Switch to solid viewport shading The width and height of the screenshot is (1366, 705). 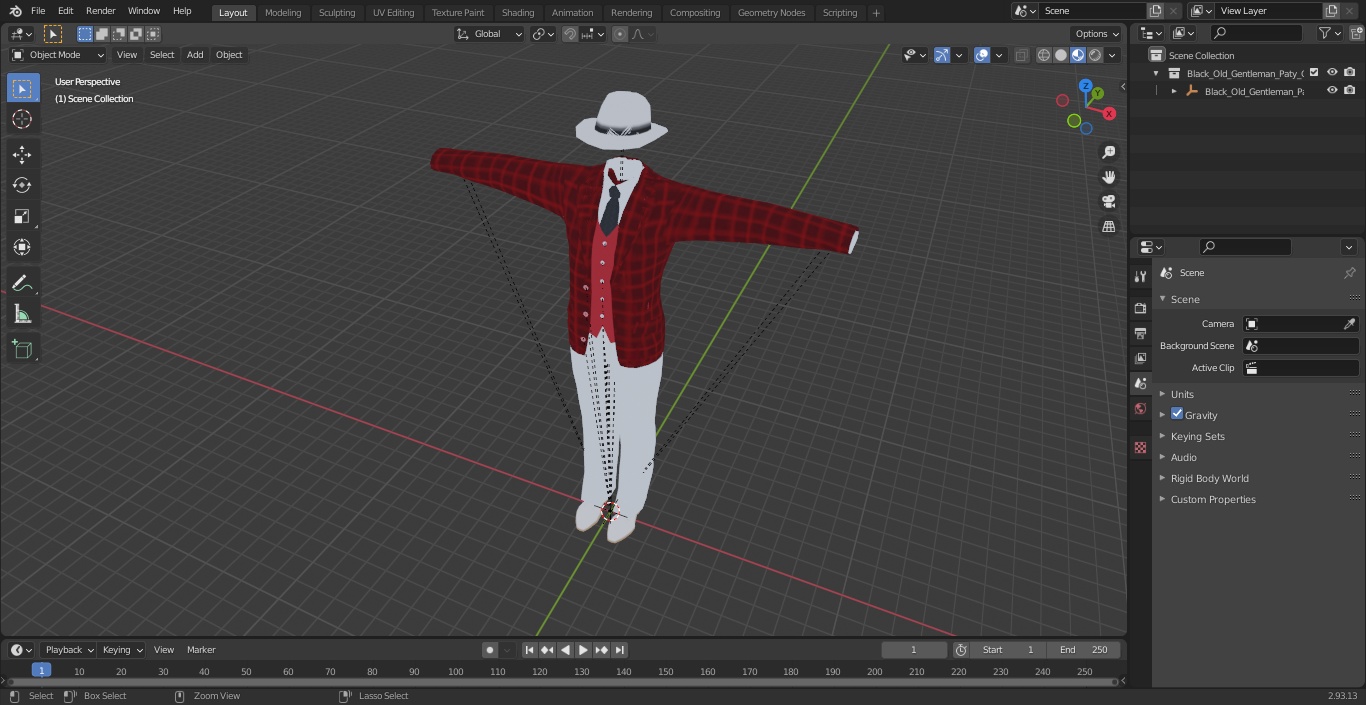[1061, 55]
